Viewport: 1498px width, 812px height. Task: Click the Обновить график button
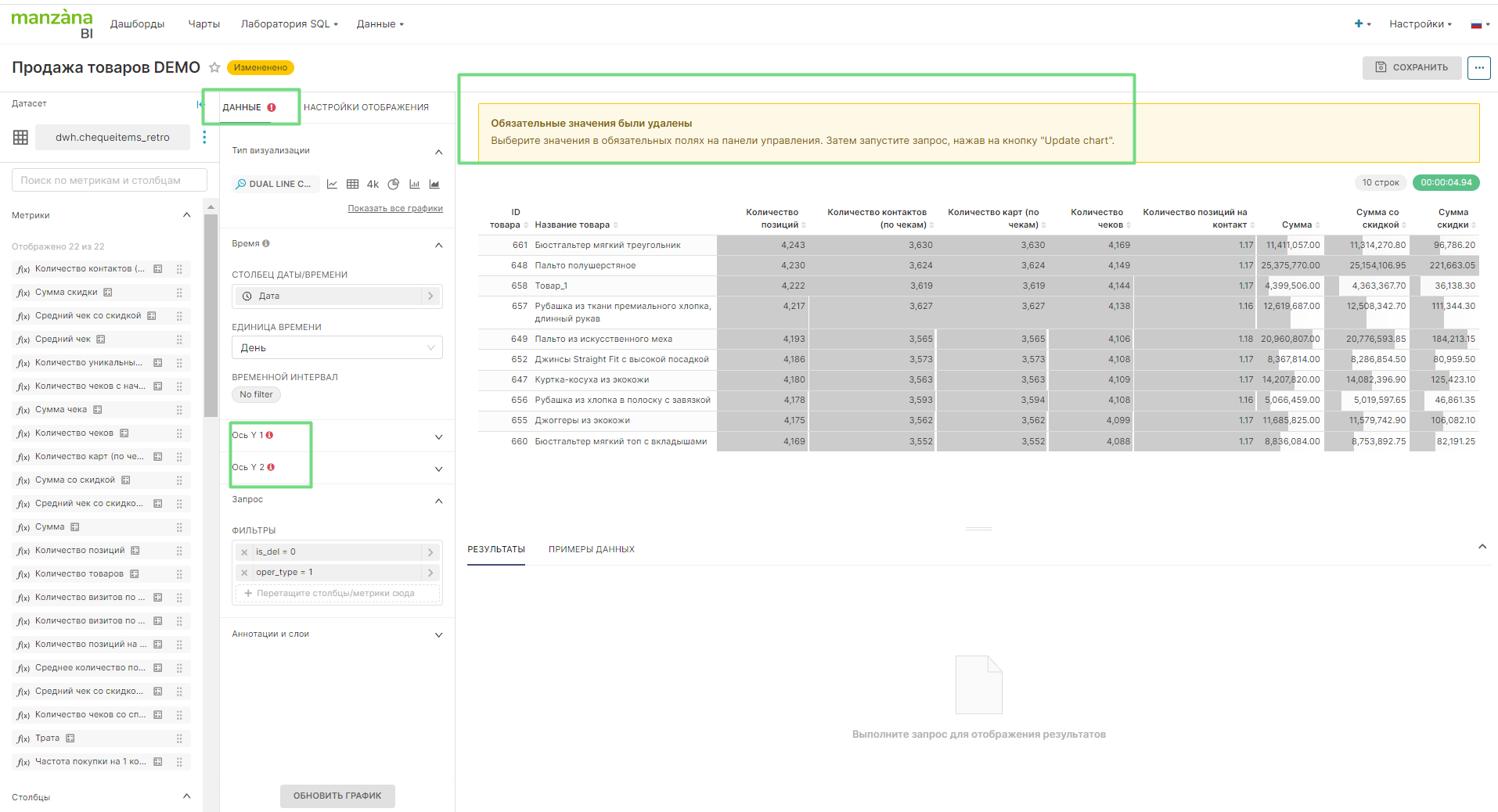click(337, 796)
